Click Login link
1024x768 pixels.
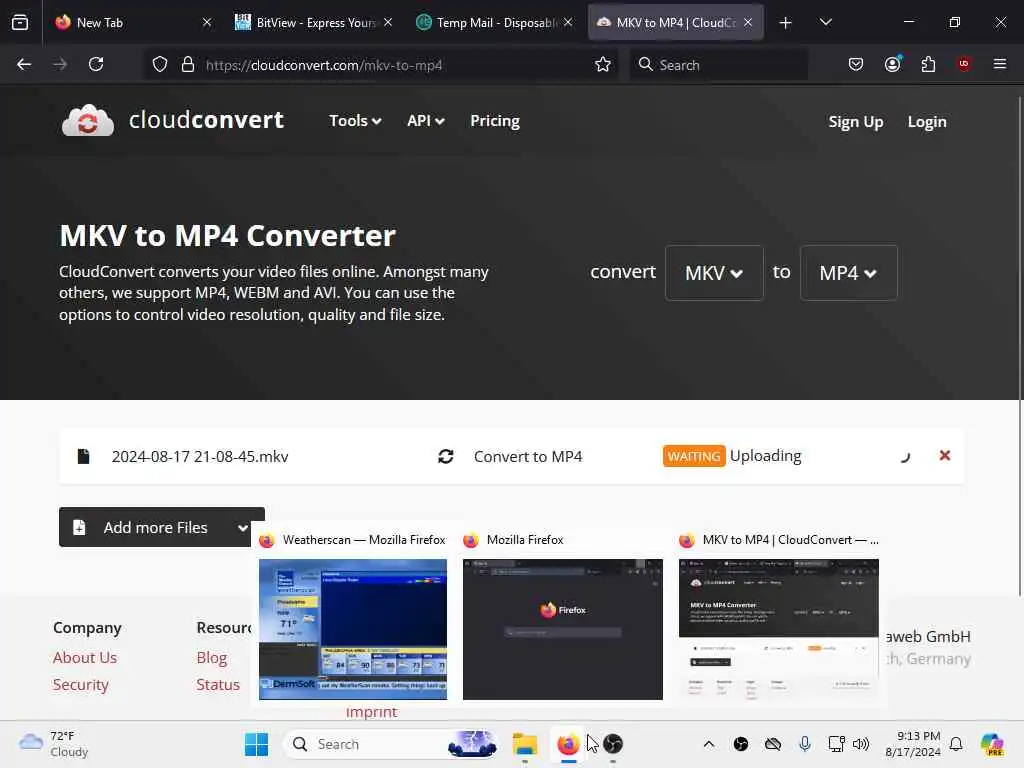927,121
